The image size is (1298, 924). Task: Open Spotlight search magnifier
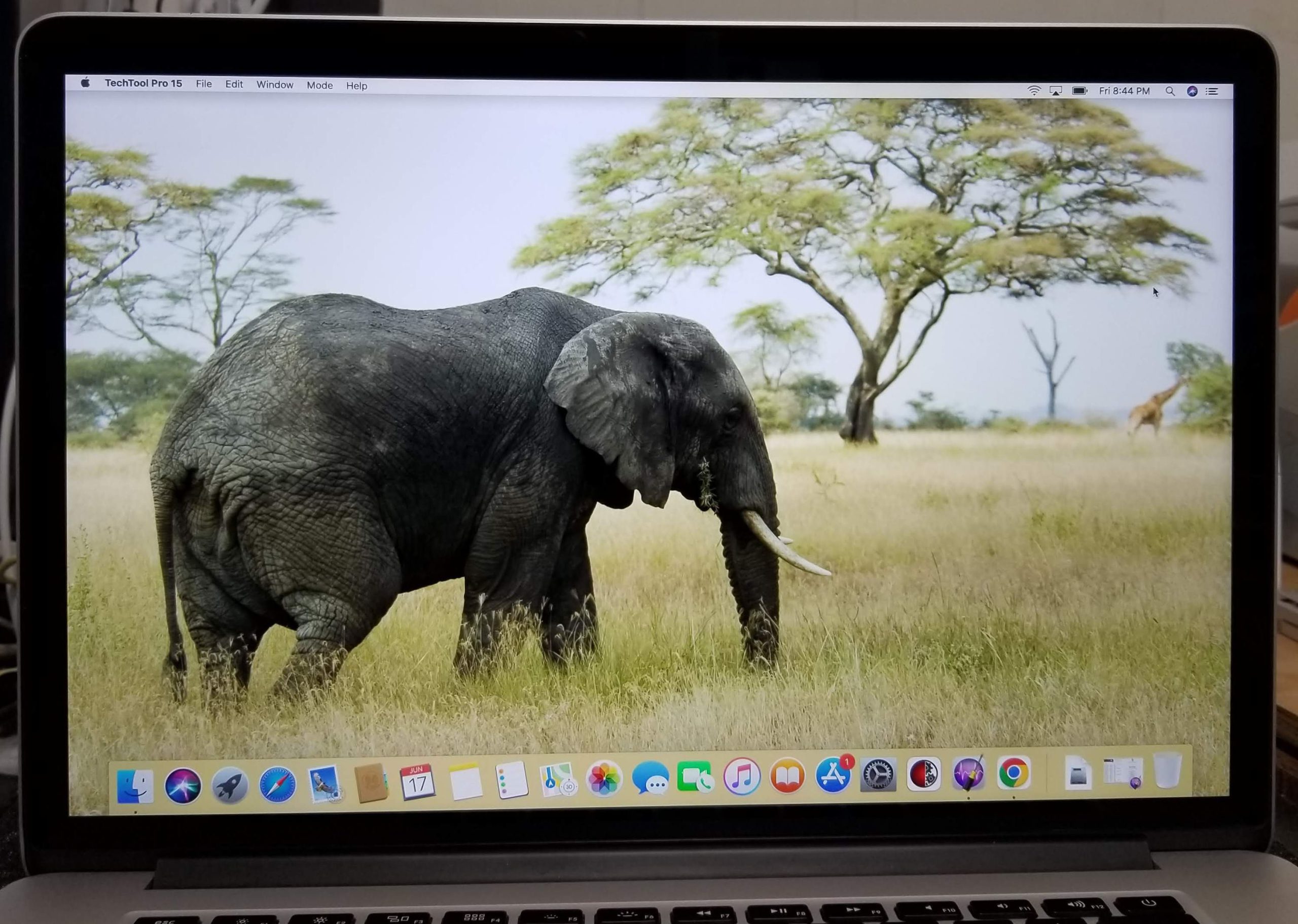1170,92
